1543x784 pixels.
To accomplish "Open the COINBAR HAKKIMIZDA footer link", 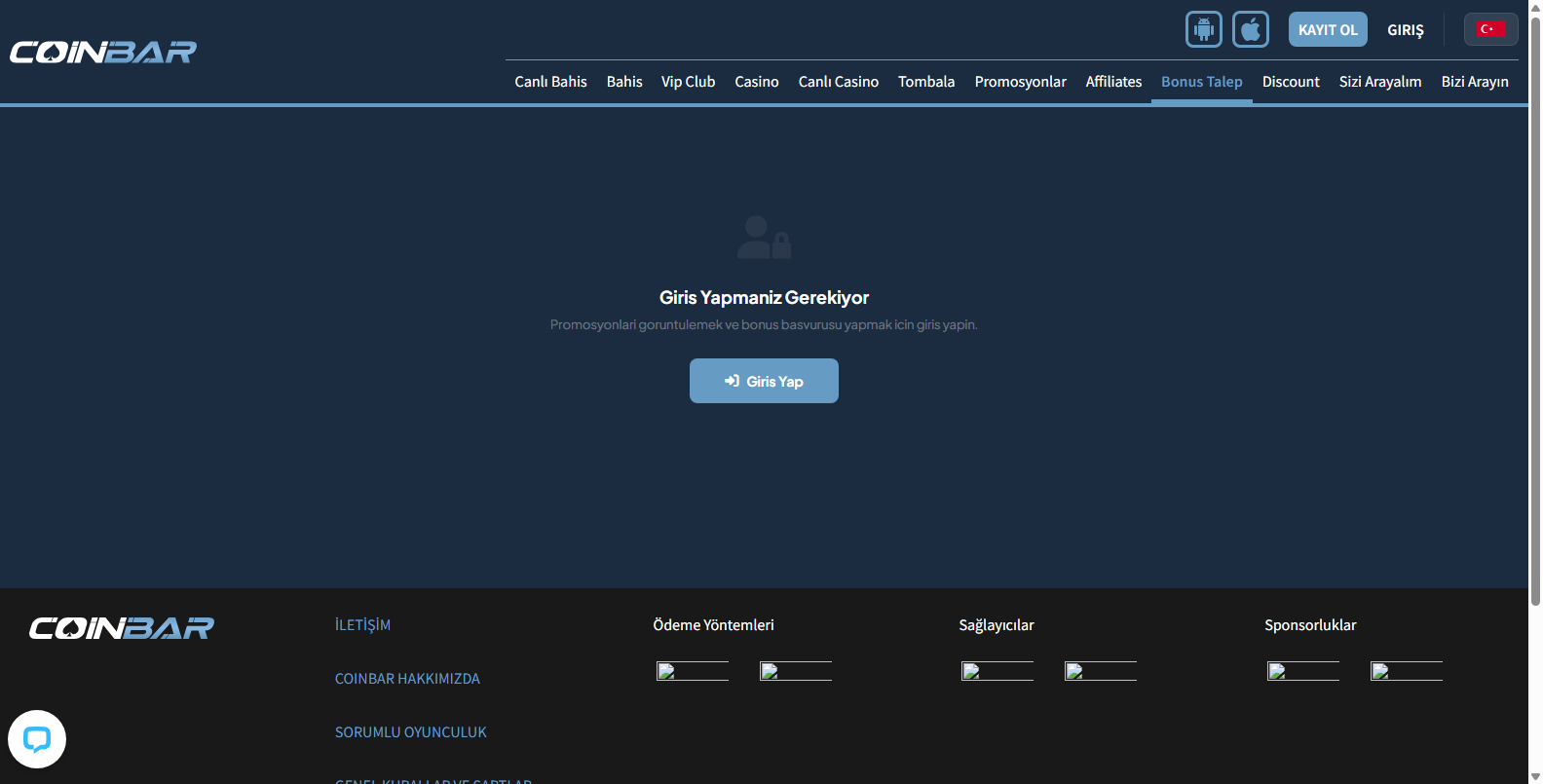I will click(x=407, y=679).
